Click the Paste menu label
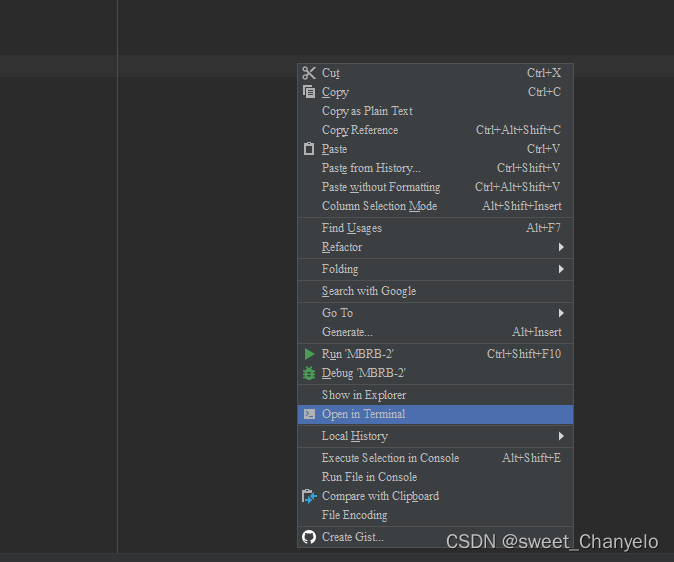 (x=334, y=149)
